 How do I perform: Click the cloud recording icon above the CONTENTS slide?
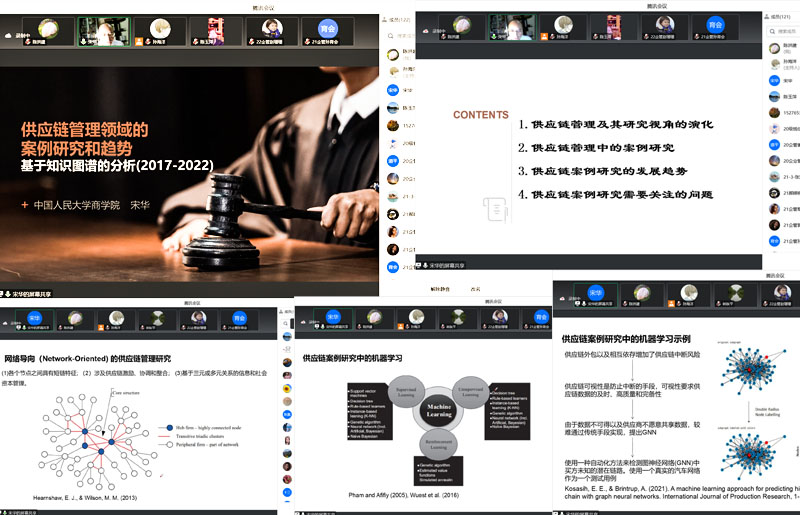click(428, 31)
